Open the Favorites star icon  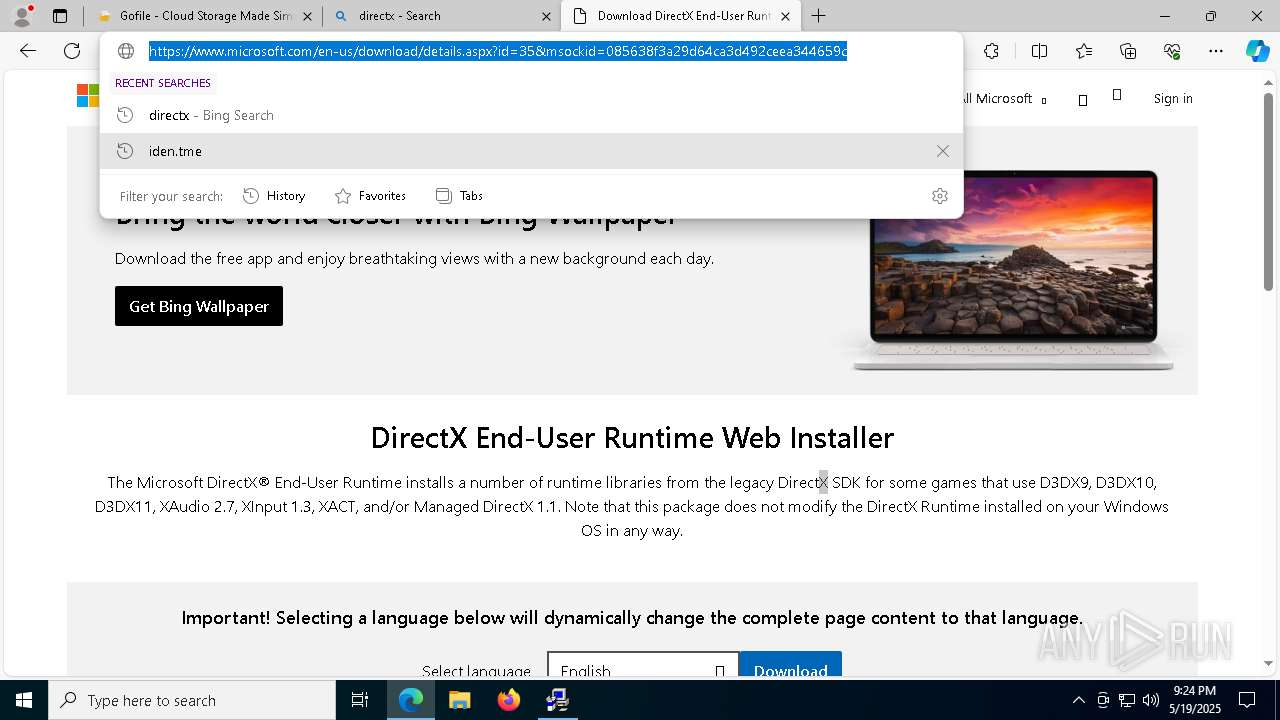1084,51
